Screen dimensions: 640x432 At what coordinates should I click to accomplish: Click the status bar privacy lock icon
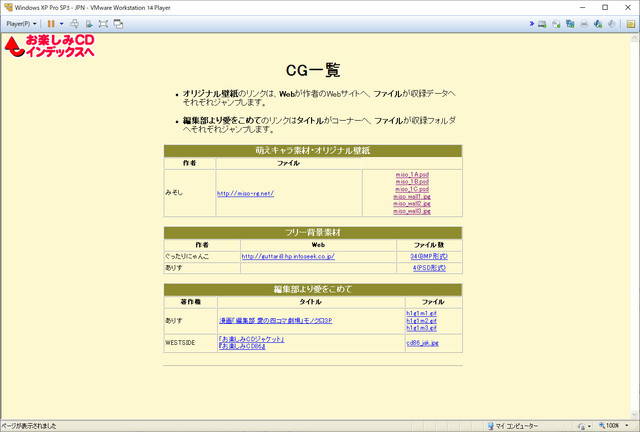581,426
